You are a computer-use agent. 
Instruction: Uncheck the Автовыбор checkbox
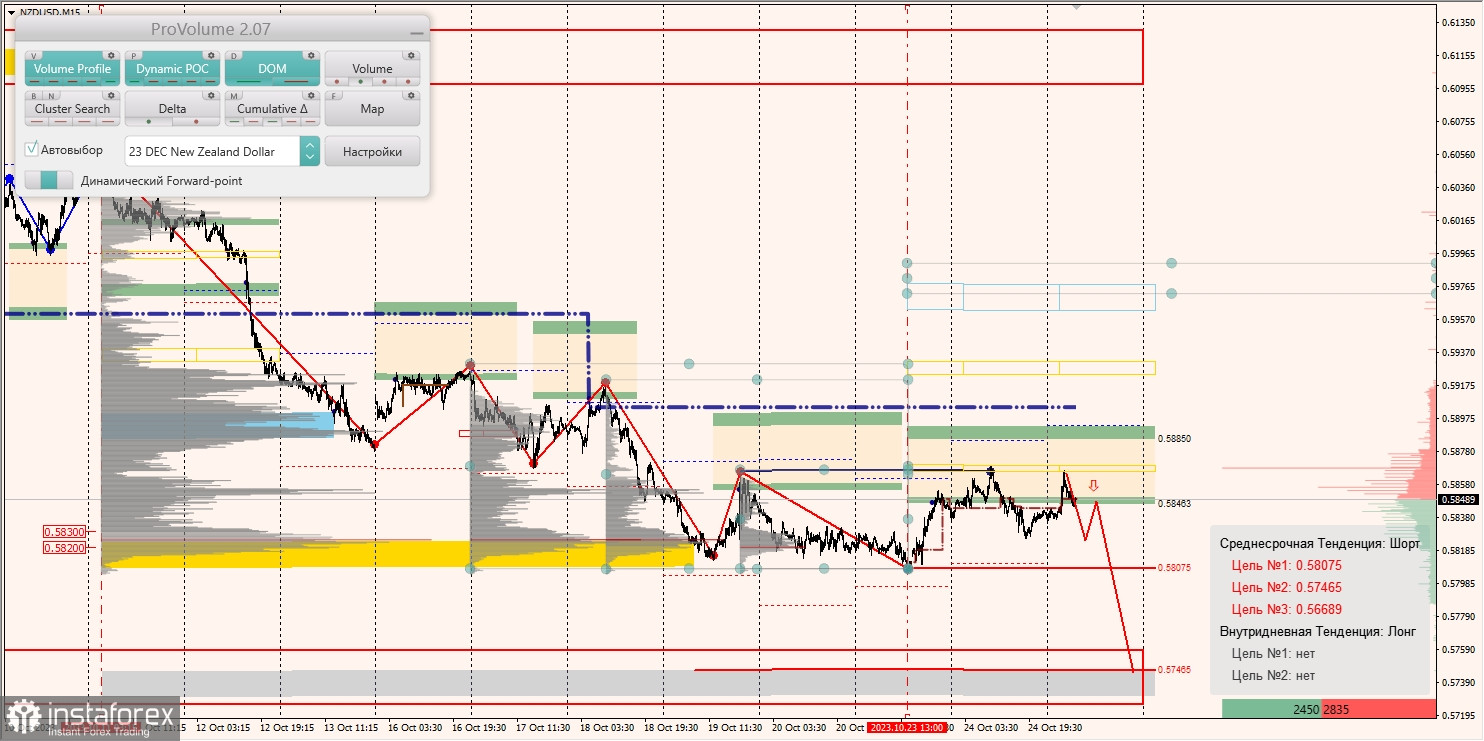31,149
